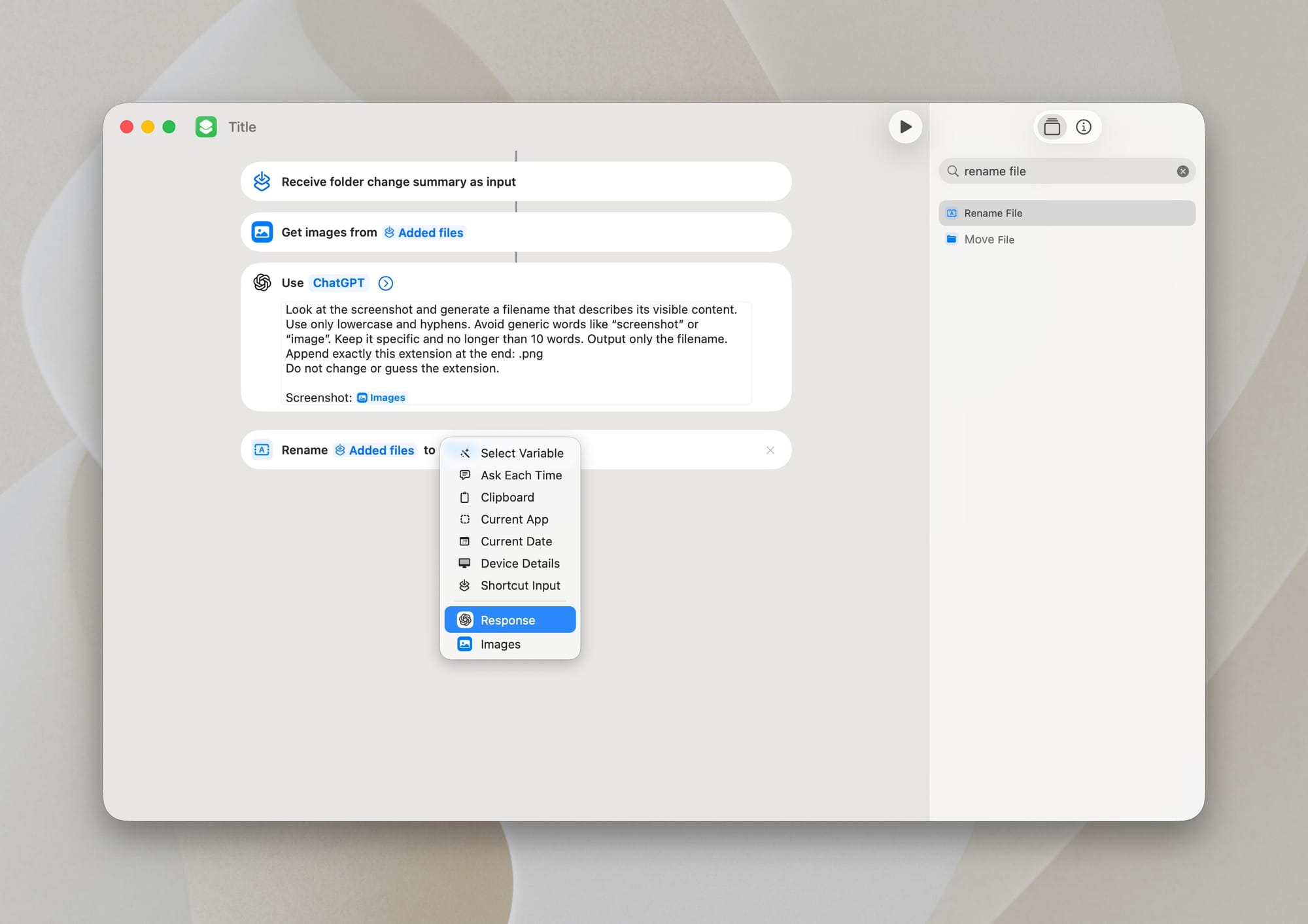Remove the Rename action with its X button
This screenshot has width=1308, height=924.
coord(770,450)
